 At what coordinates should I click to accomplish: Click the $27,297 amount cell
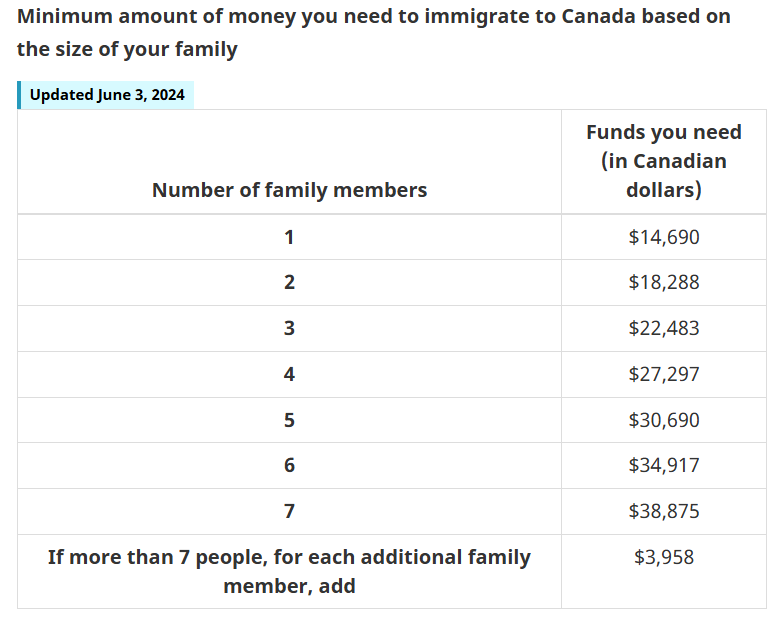(664, 374)
